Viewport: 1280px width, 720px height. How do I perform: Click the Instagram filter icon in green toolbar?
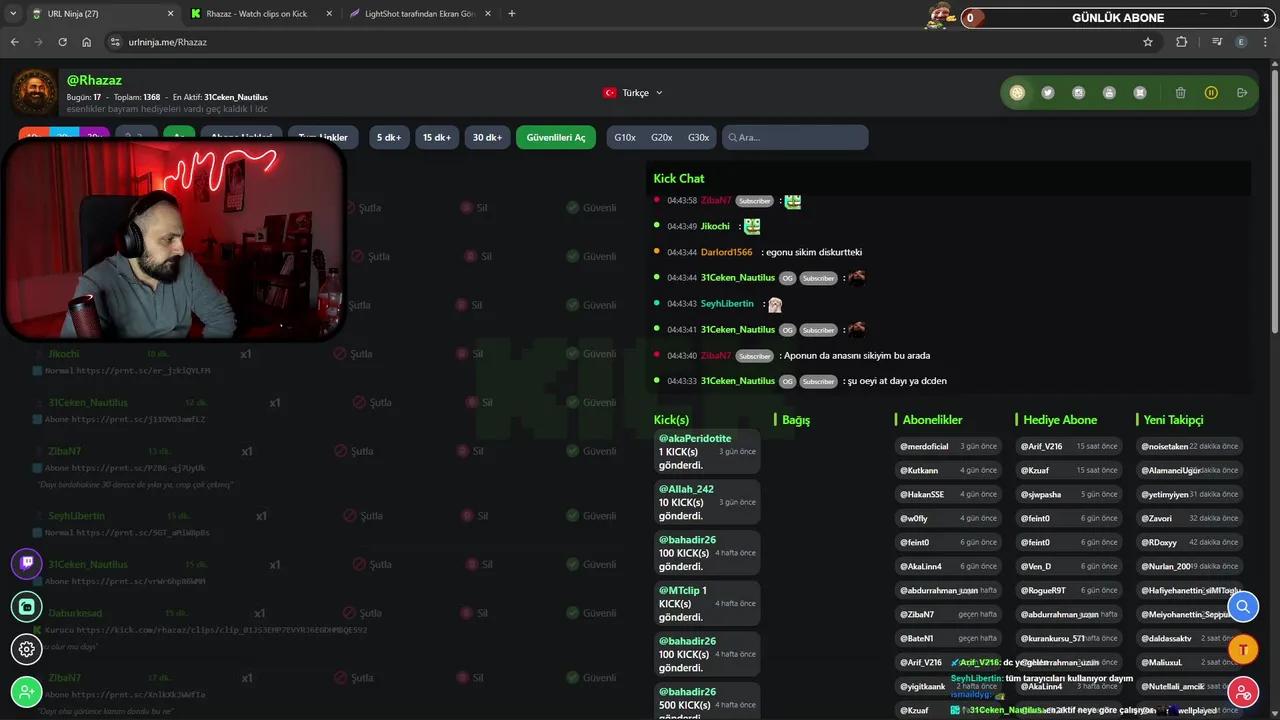[x=1079, y=93]
